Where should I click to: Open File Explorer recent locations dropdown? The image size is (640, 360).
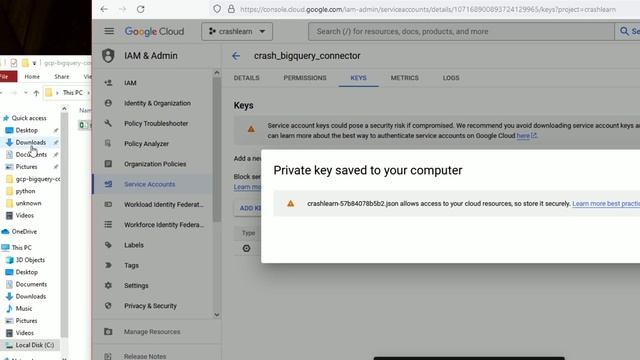click(26, 93)
